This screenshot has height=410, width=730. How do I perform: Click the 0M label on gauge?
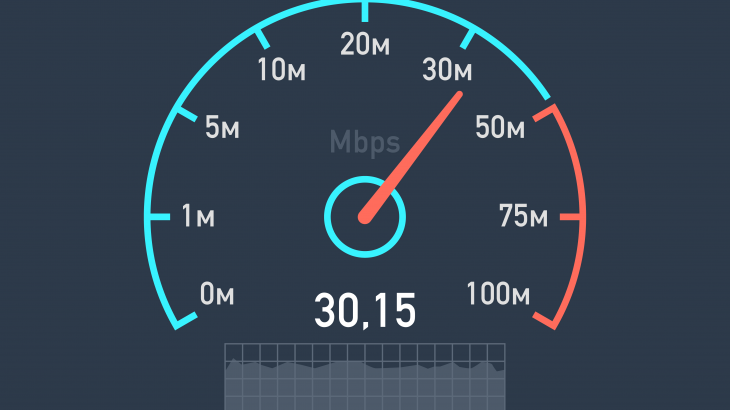coord(217,294)
